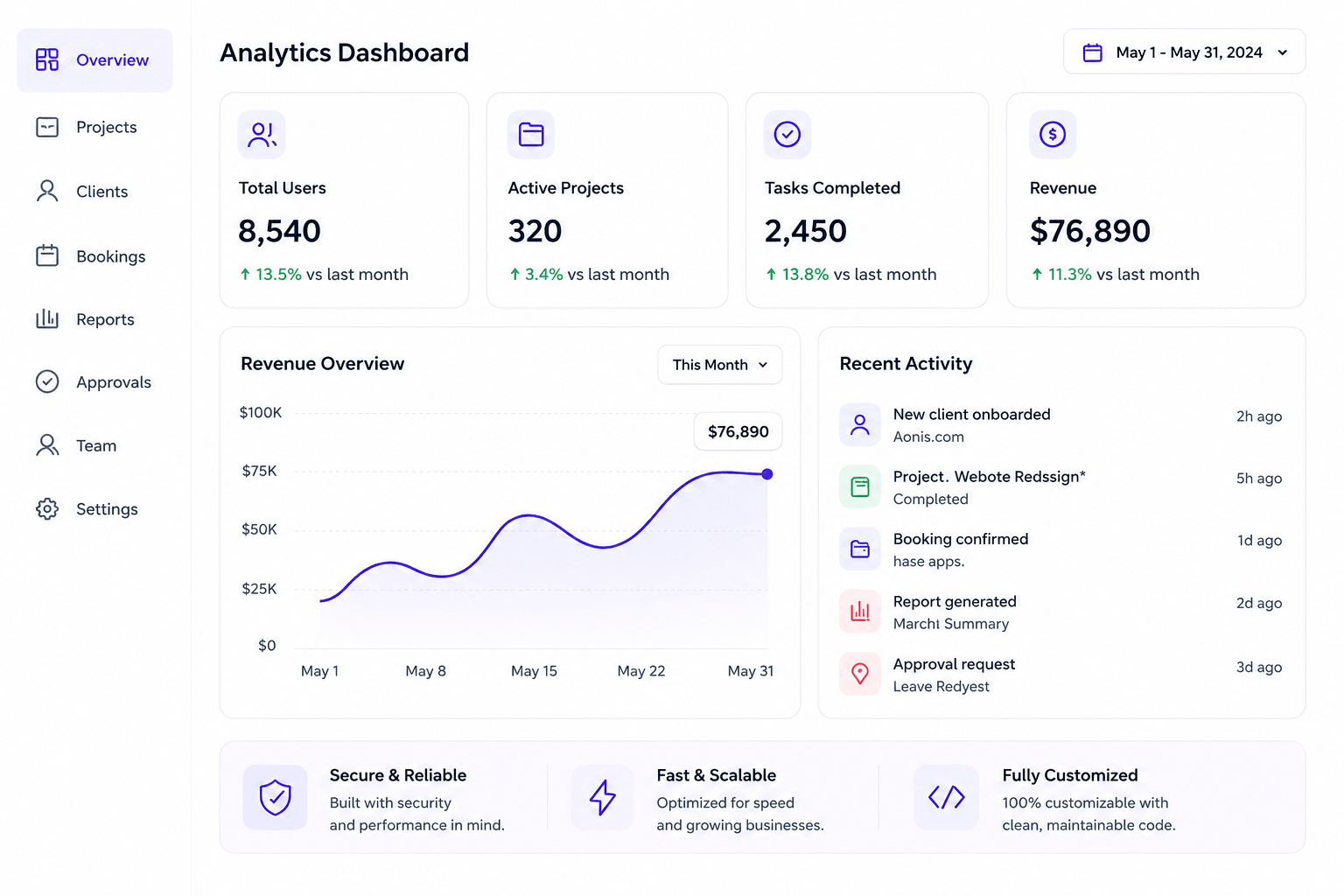Expand the This Month dropdown
Viewport: 1344px width, 896px height.
point(719,365)
